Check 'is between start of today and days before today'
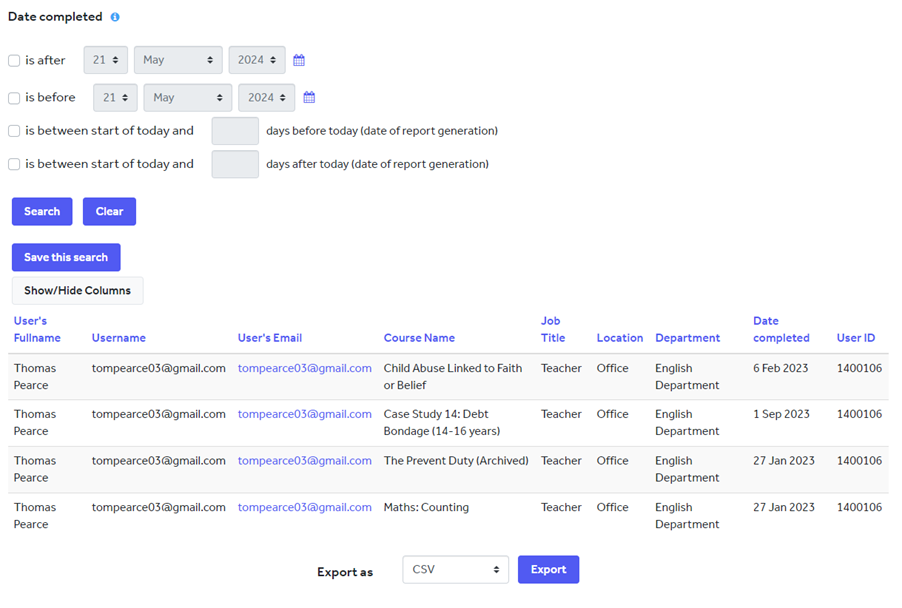 [x=13, y=130]
